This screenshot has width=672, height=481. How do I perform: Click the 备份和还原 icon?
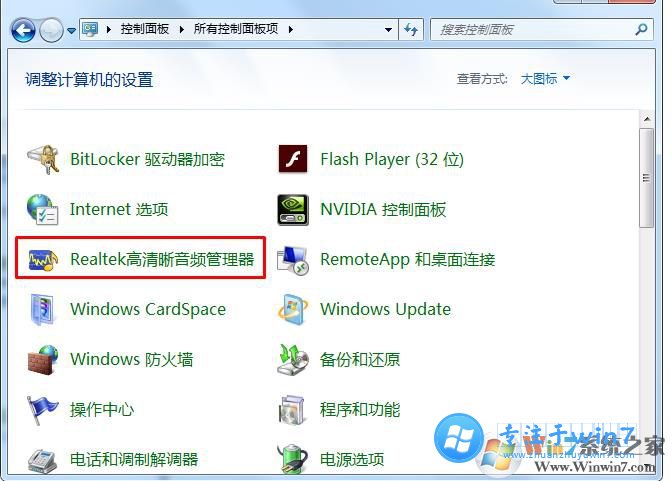[293, 360]
